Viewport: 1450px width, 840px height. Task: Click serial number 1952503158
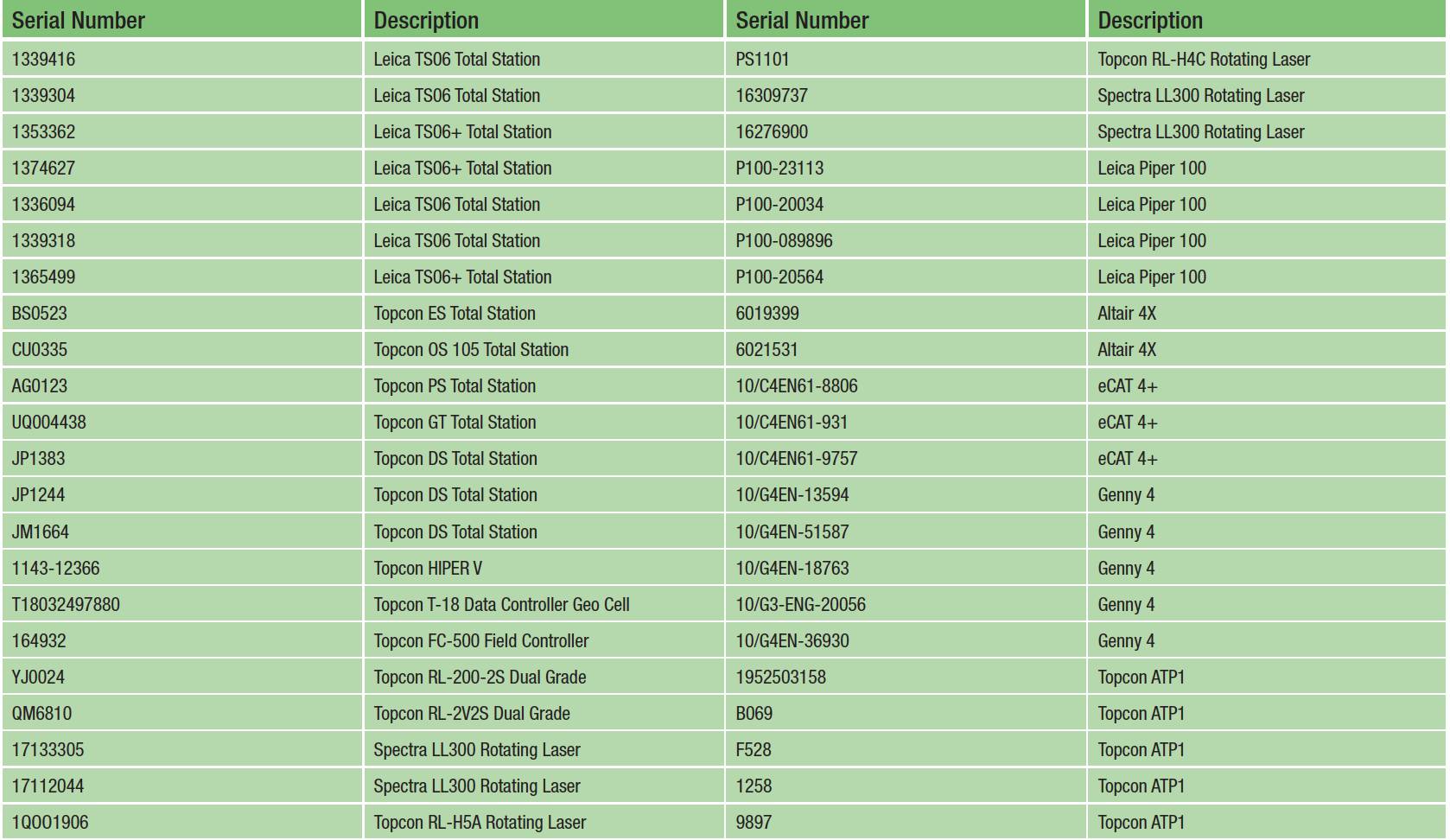click(780, 677)
